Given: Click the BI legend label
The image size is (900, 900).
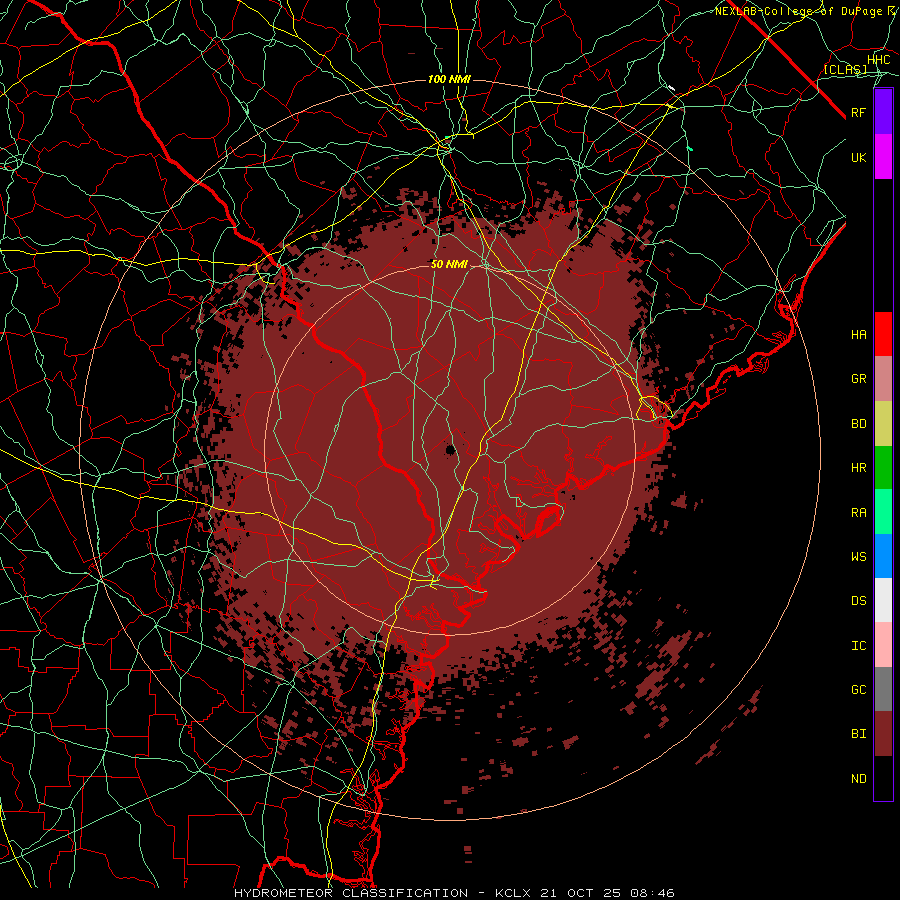Looking at the screenshot, I should click(859, 734).
